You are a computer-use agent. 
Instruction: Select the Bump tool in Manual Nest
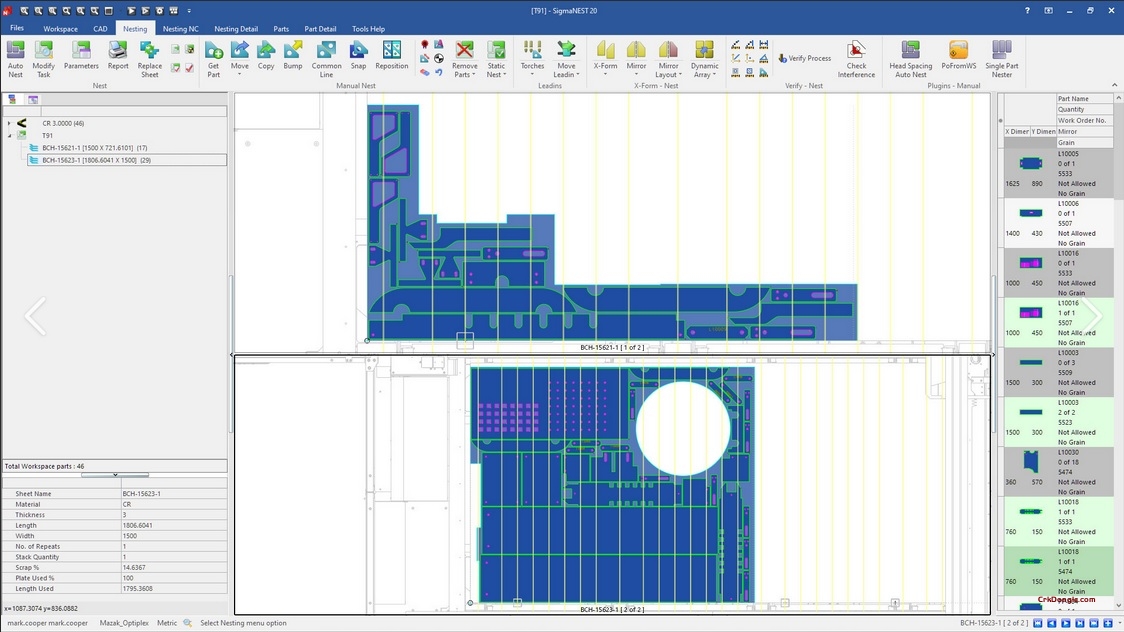point(293,57)
